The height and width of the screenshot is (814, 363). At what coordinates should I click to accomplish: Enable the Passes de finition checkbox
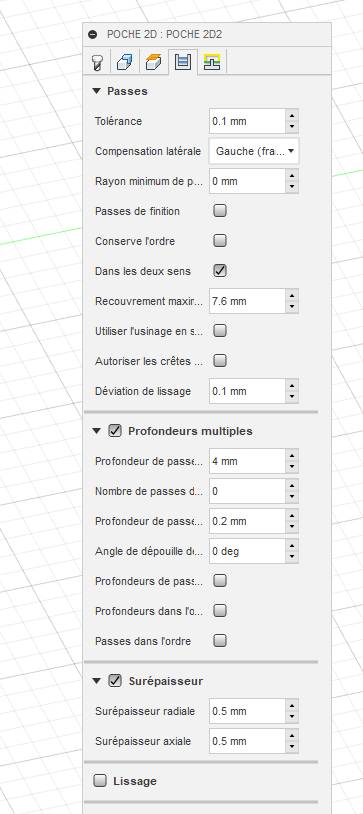click(220, 211)
